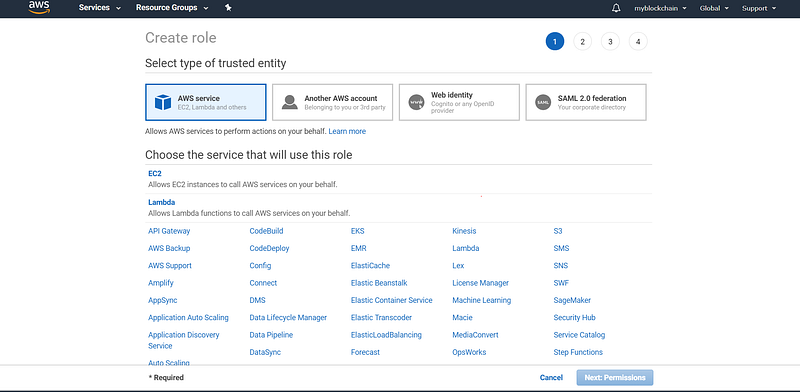Go to step 1 of wizard
This screenshot has height=392, width=800.
(x=555, y=41)
